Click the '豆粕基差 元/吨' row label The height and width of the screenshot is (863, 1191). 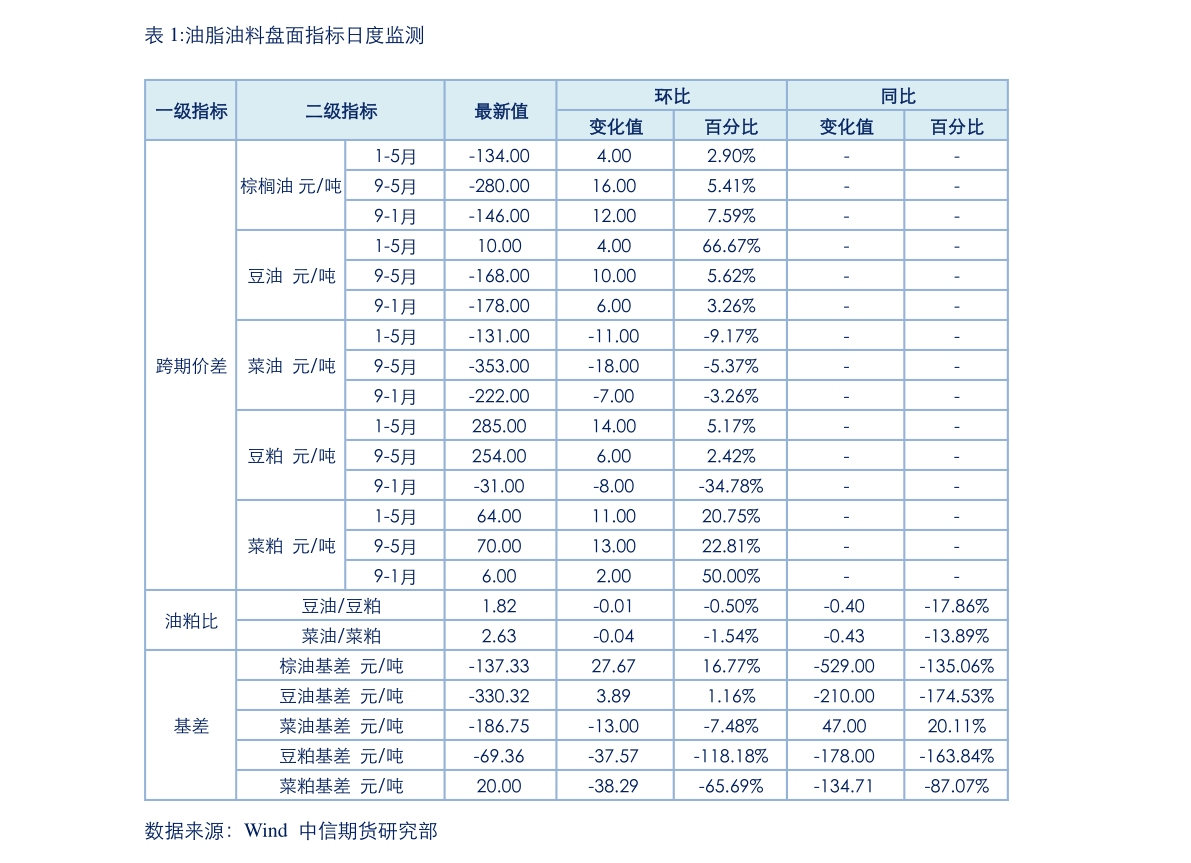(341, 756)
